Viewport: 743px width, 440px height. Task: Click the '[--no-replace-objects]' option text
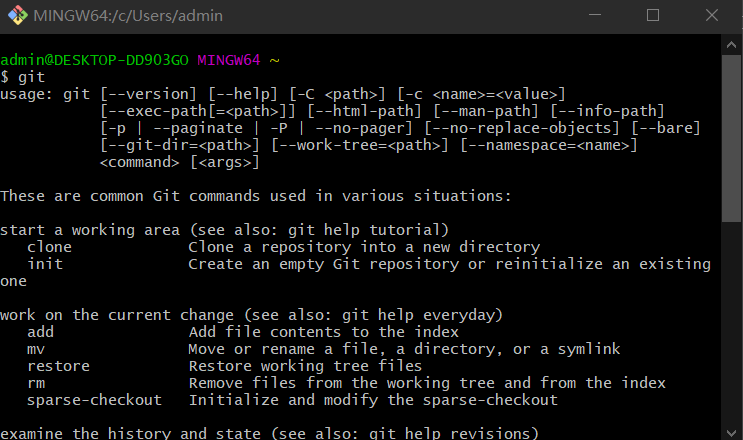click(522, 128)
